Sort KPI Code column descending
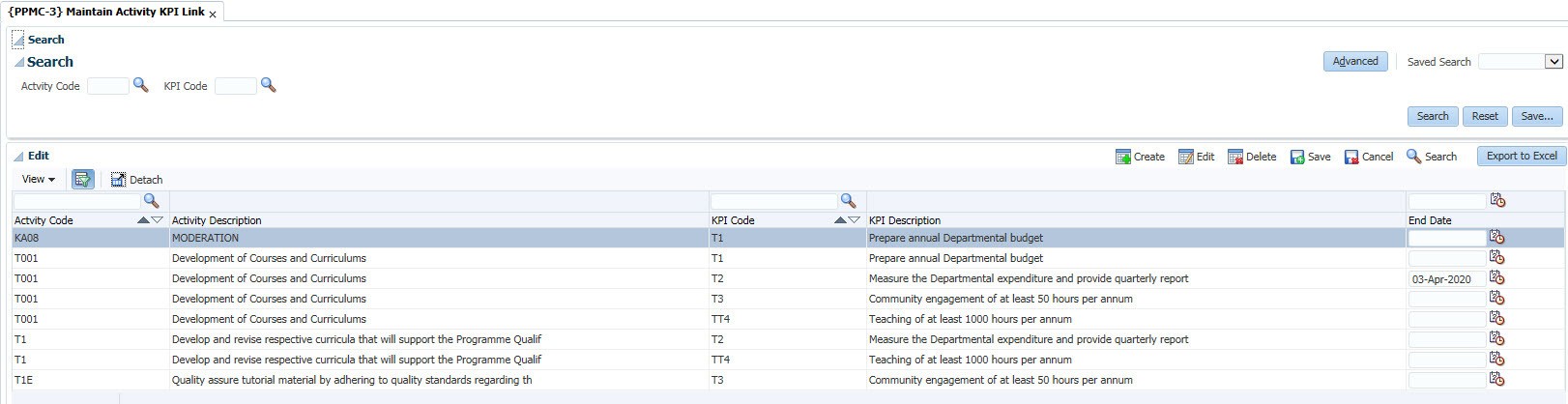 point(854,220)
